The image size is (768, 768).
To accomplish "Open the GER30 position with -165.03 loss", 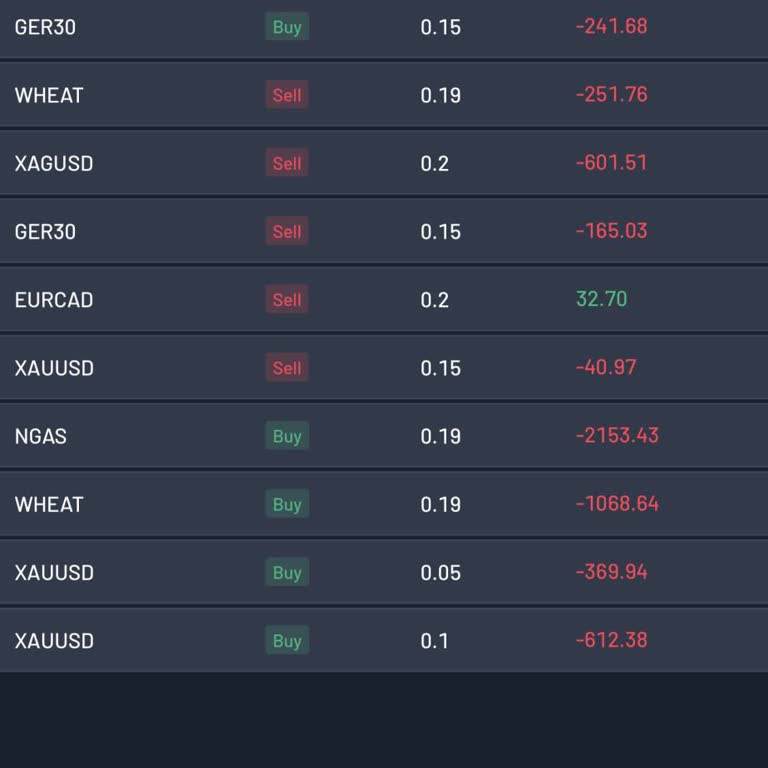I will (45, 231).
